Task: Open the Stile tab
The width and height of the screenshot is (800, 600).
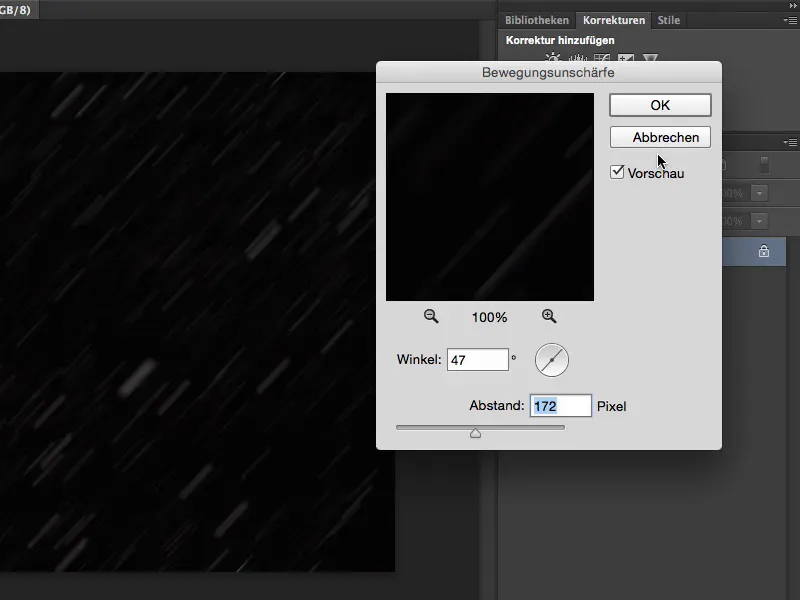Action: (x=668, y=20)
